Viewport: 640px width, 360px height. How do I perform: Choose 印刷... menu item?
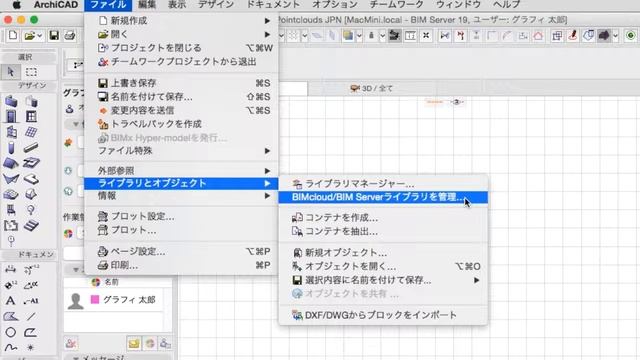point(181,265)
